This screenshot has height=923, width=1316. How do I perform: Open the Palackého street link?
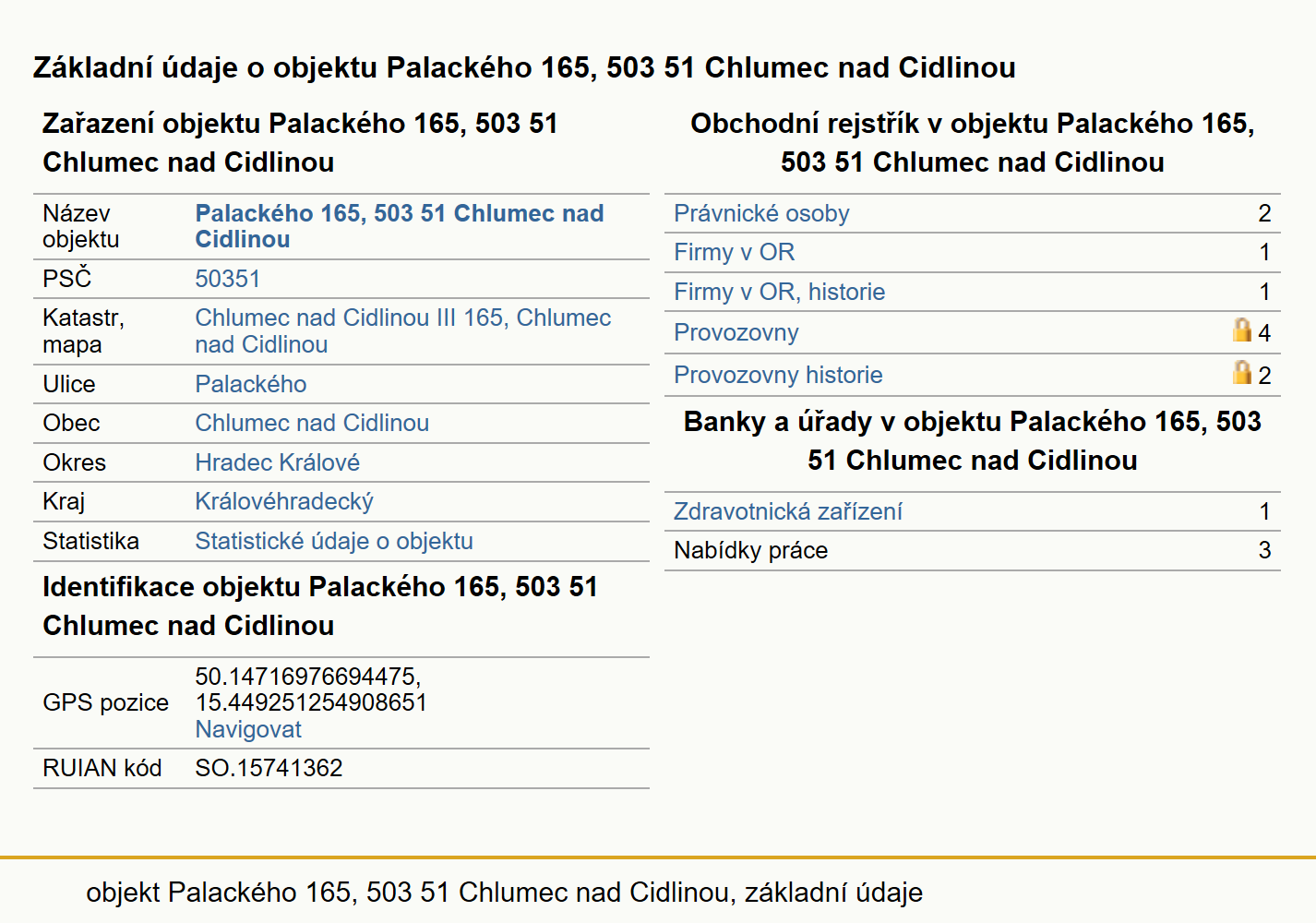250,384
